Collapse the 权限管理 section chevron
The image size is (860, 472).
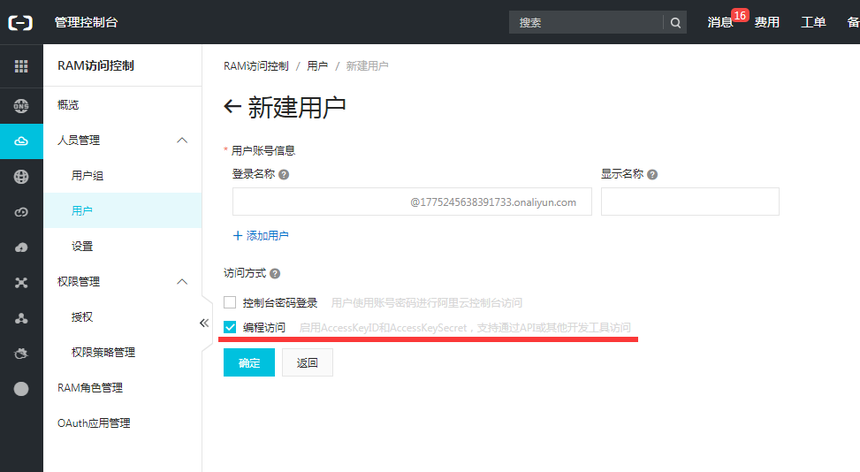click(182, 282)
